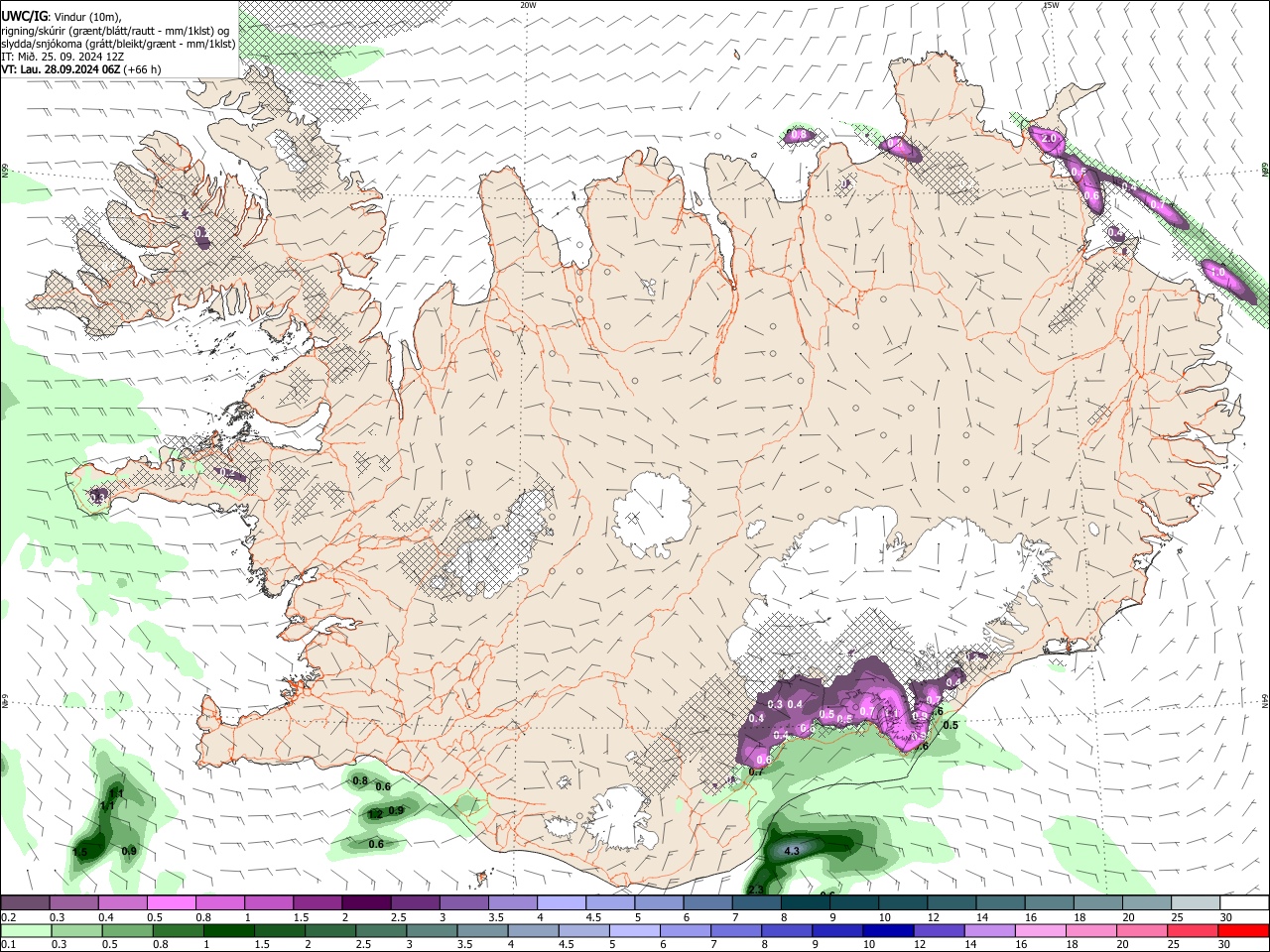Select the rain-scale swatch starting at 20
The width and height of the screenshot is (1270, 952).
click(x=1142, y=930)
